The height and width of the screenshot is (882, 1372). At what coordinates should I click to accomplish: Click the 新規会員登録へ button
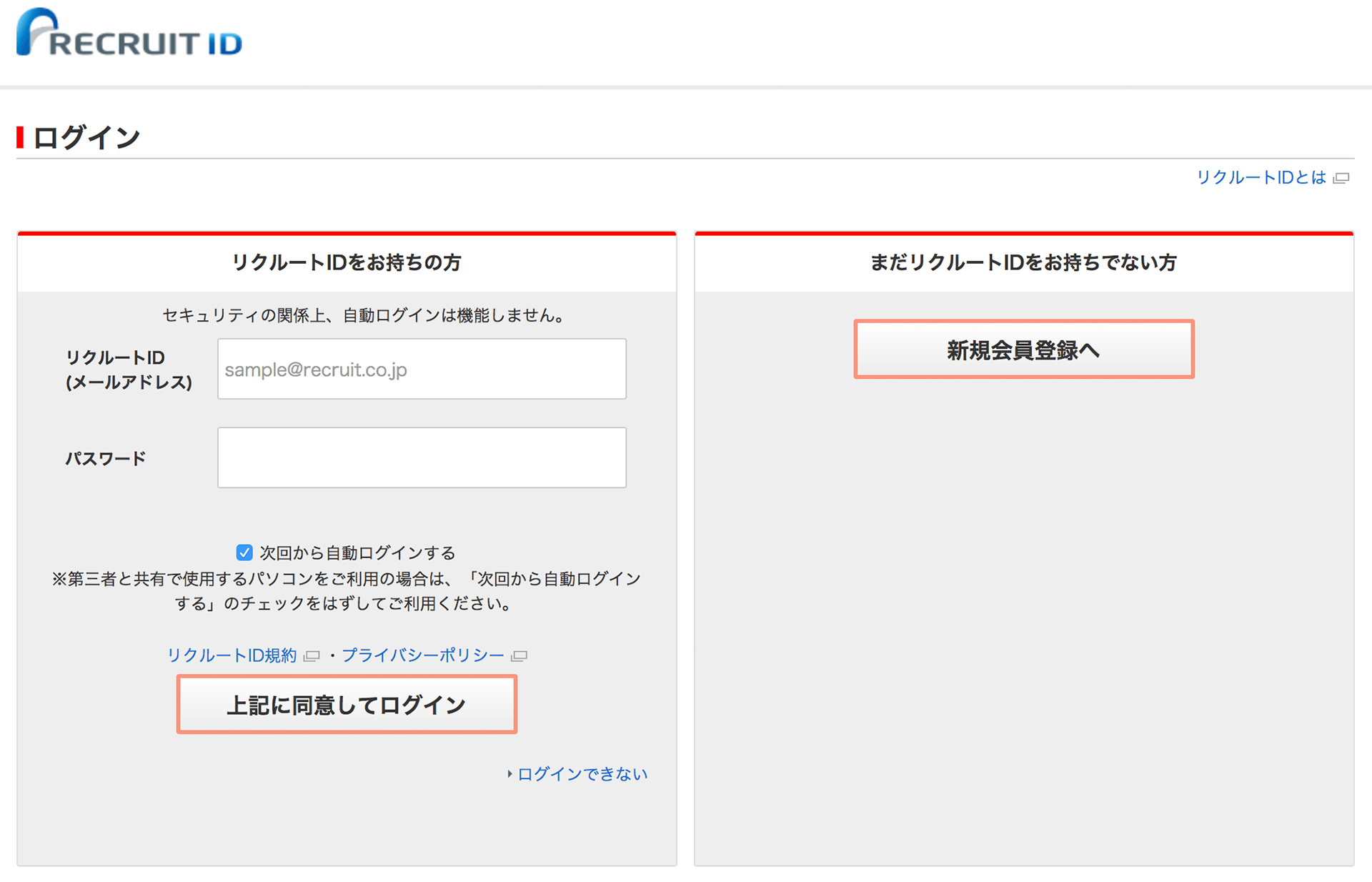1023,350
